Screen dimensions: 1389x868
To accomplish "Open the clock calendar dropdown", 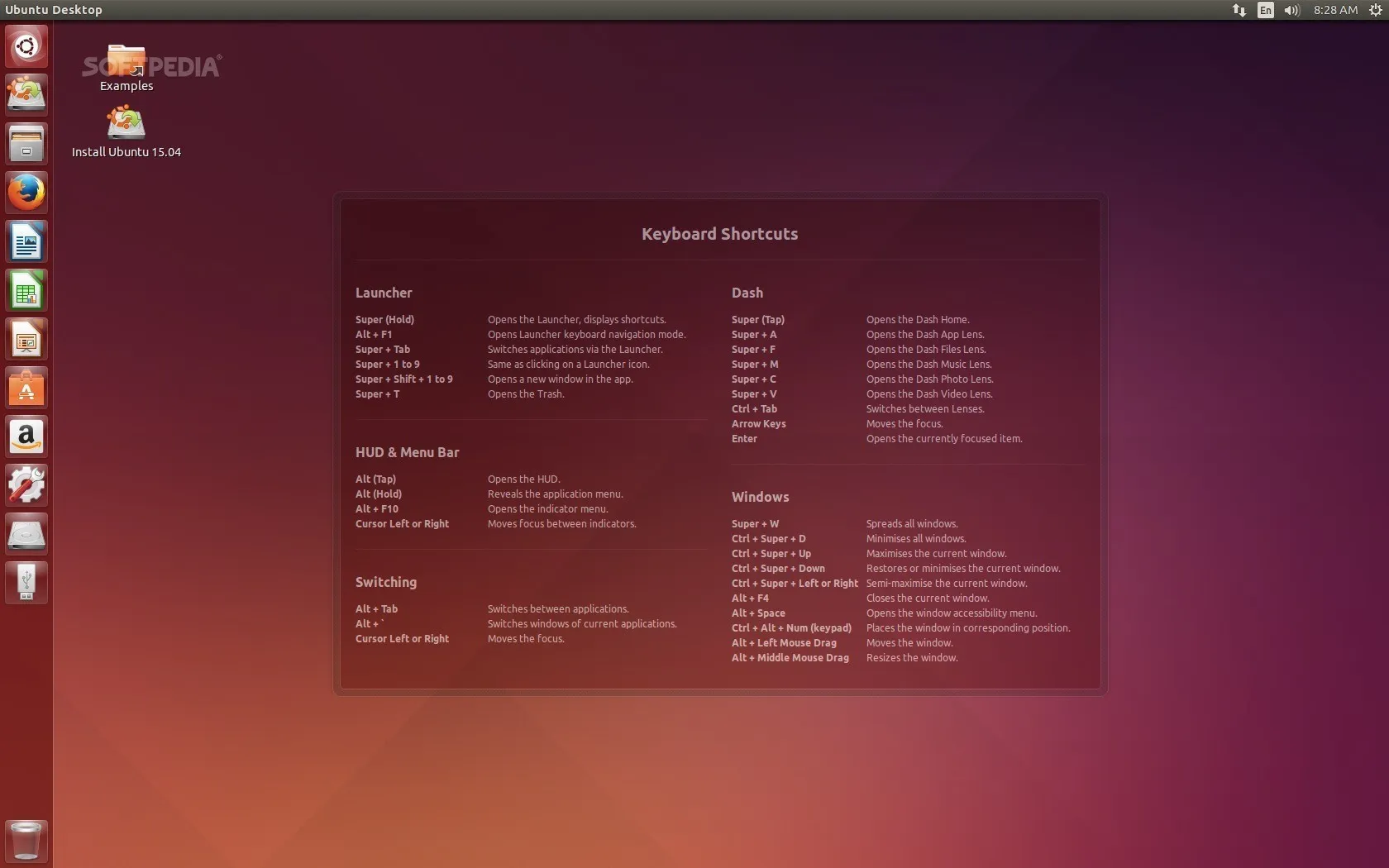I will pos(1334,10).
